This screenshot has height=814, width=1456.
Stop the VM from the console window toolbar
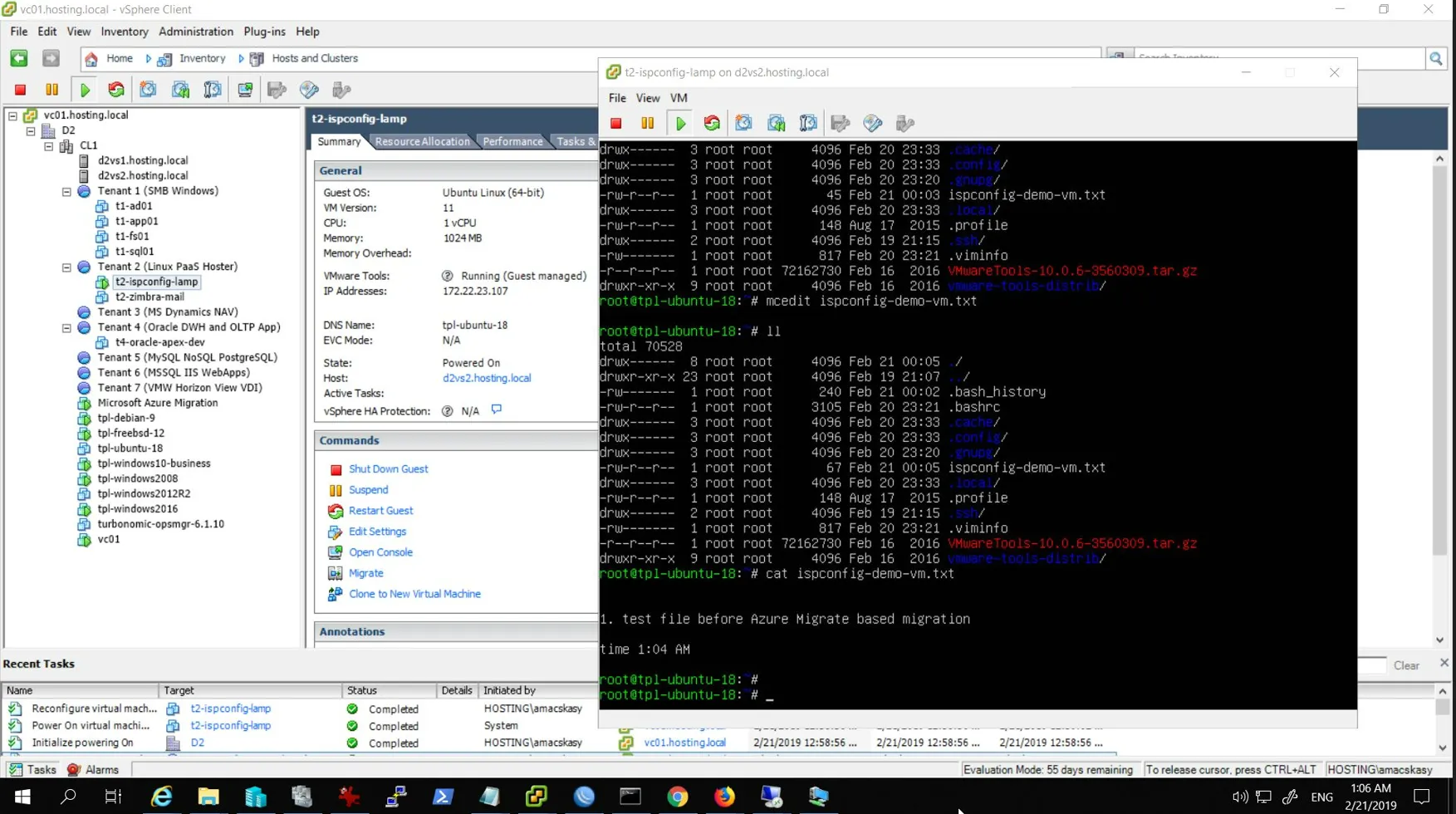616,123
